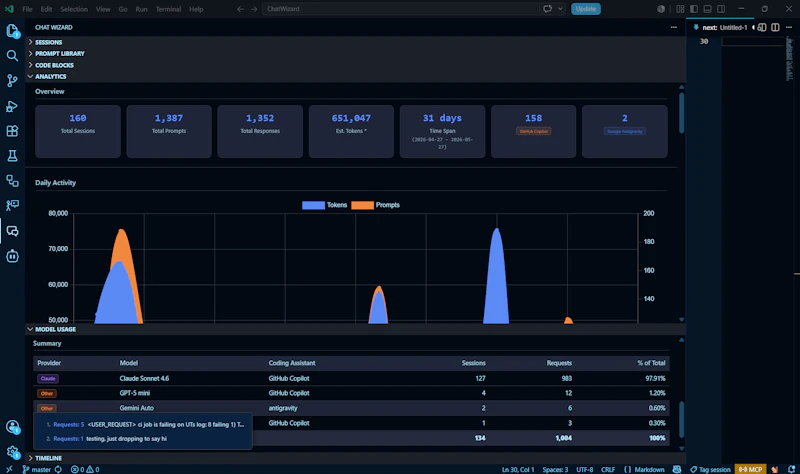
Task: Sort table by Sessions column header
Action: [473, 363]
